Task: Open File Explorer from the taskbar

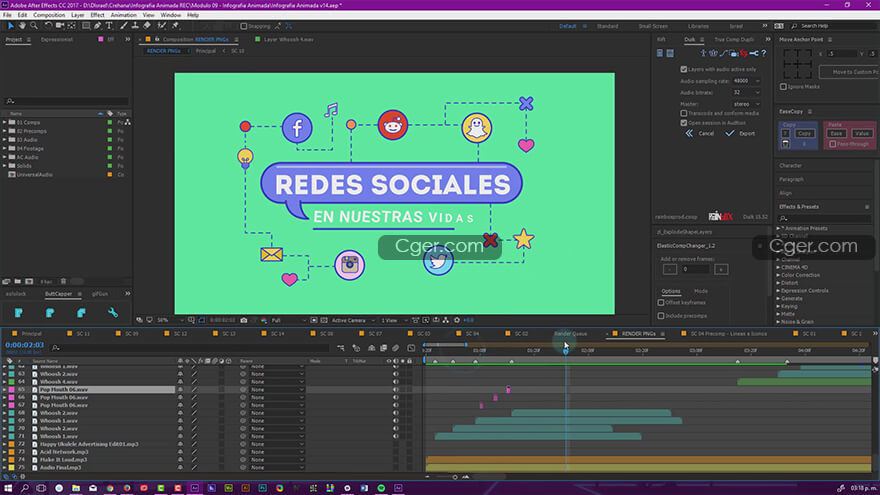Action: [x=76, y=488]
